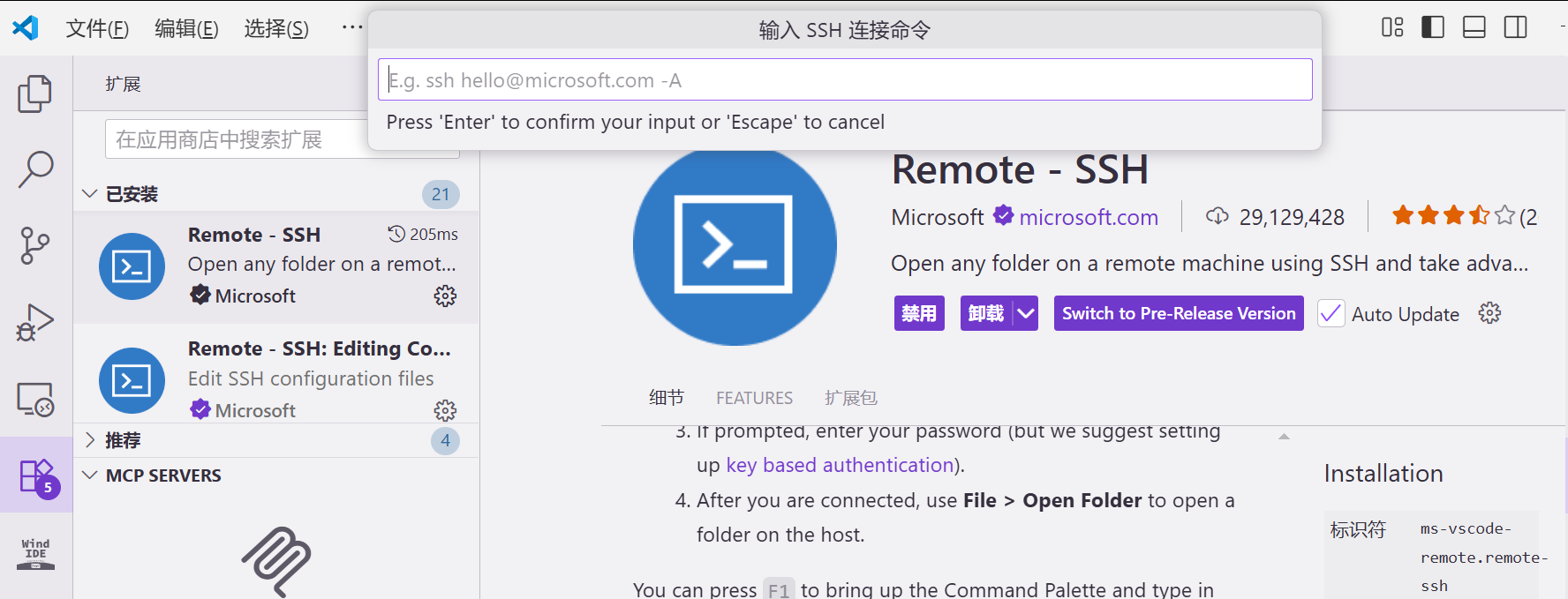Screen dimensions: 1568x599
Task: Open the 选择(S) menu
Action: tap(276, 28)
